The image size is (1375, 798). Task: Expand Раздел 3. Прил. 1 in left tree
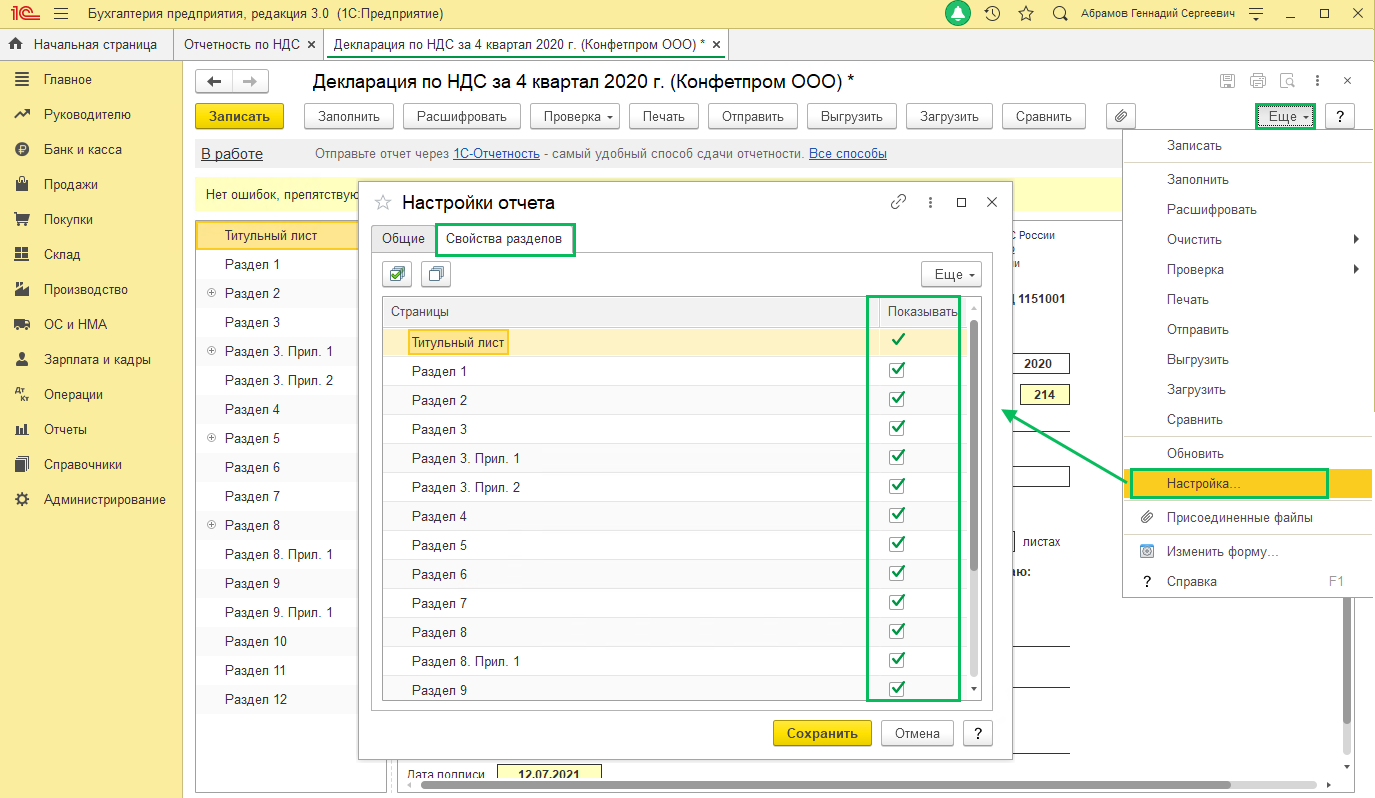pos(211,352)
